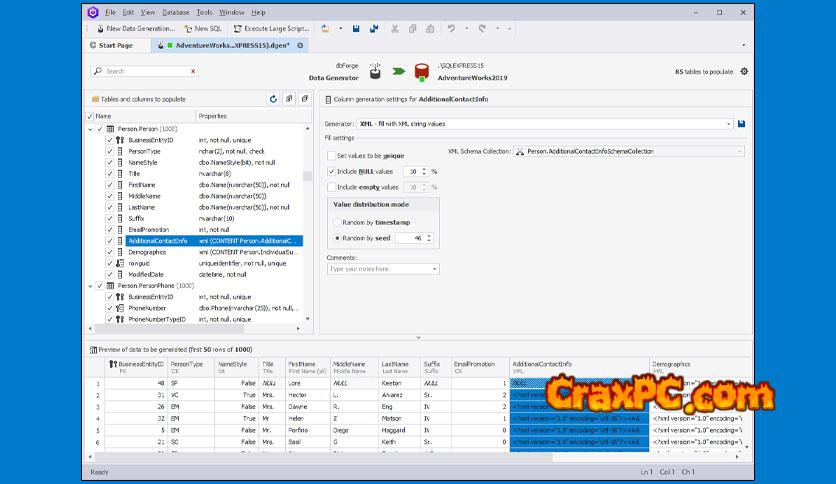Click the Save icon in the toolbar
The height and width of the screenshot is (484, 836).
[357, 29]
